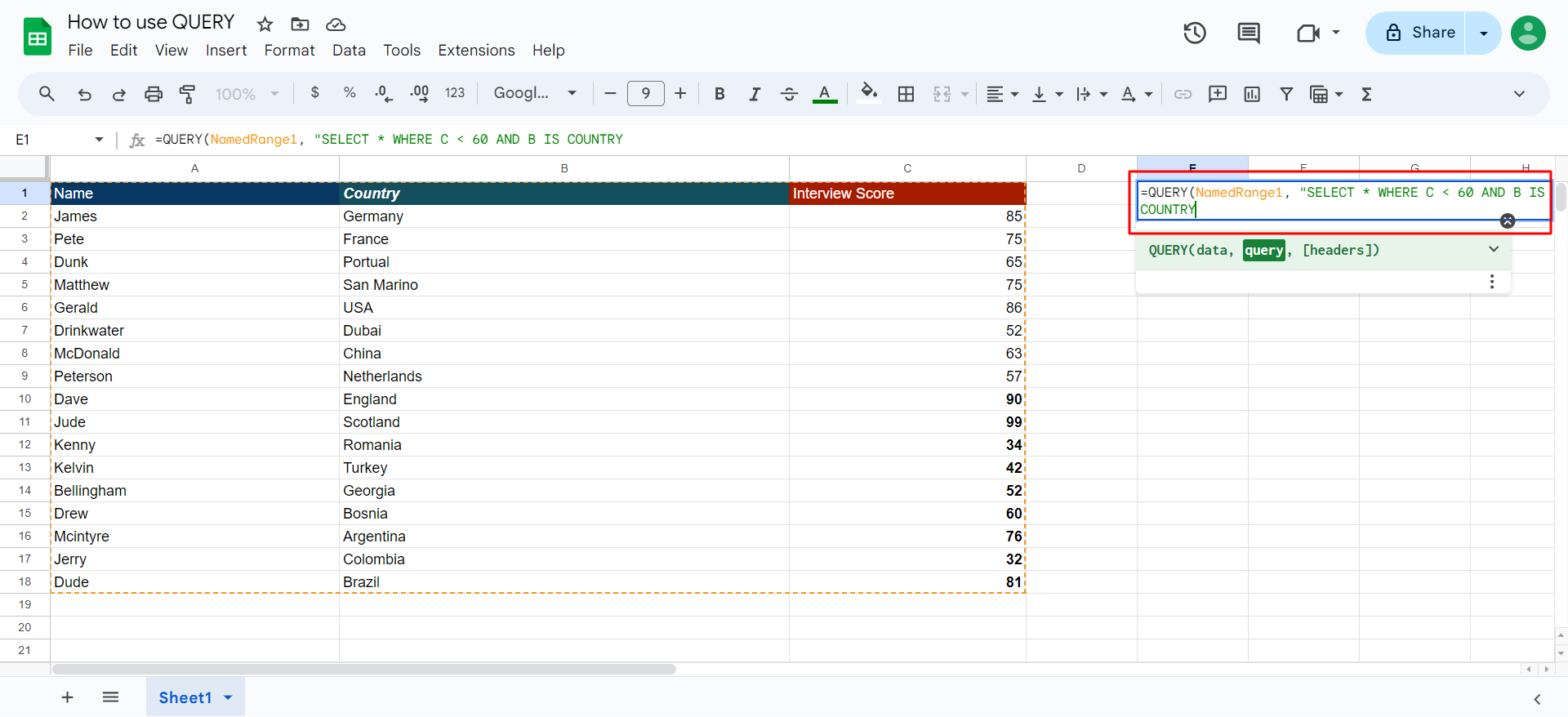The width and height of the screenshot is (1568, 717).
Task: Open Share options dropdown arrow
Action: click(x=1484, y=33)
